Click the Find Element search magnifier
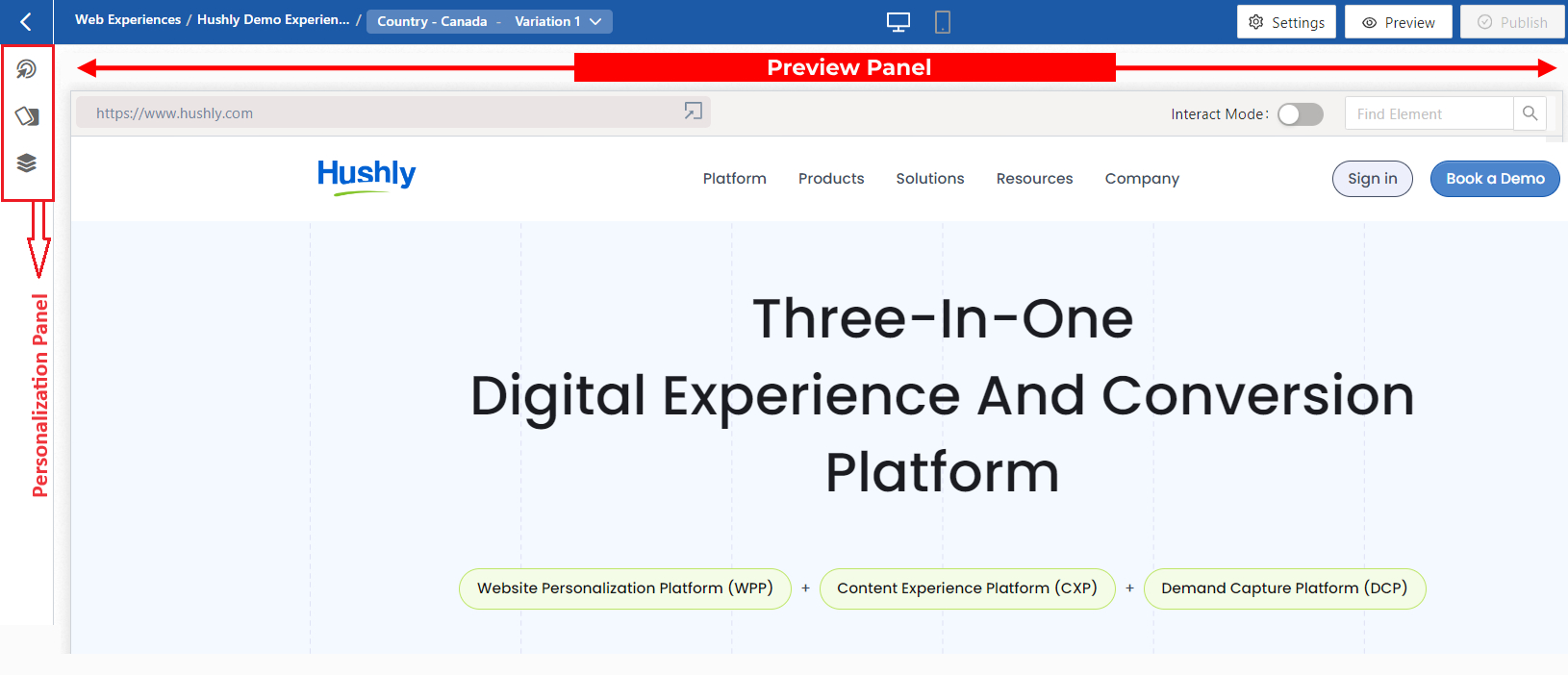This screenshot has width=1568, height=675. click(x=1530, y=113)
